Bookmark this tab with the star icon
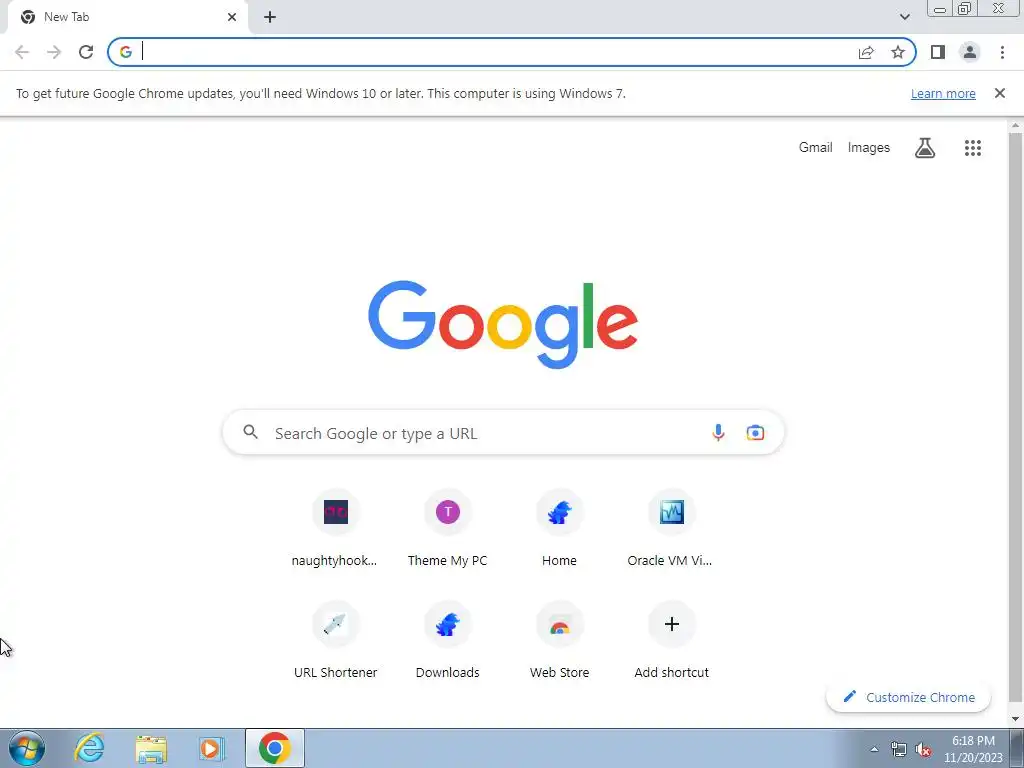This screenshot has width=1024, height=768. pos(898,52)
